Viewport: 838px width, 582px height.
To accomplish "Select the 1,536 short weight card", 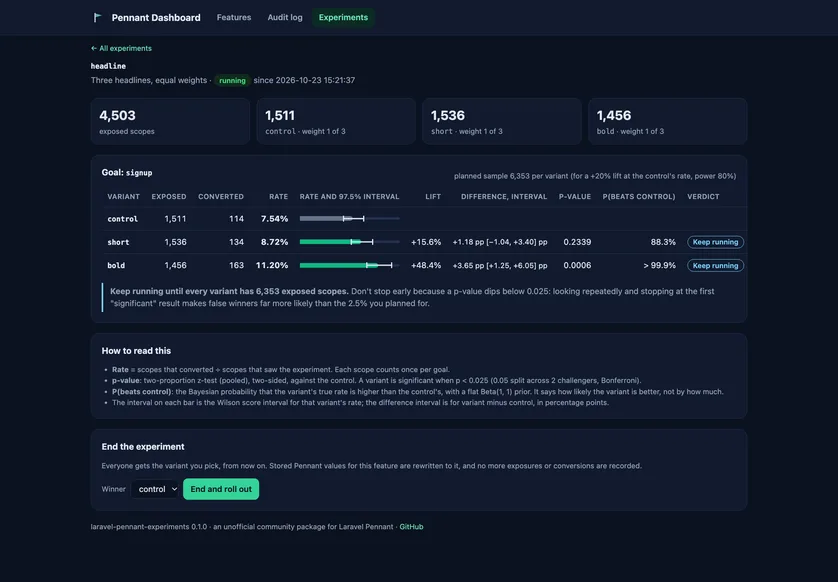I will [502, 121].
